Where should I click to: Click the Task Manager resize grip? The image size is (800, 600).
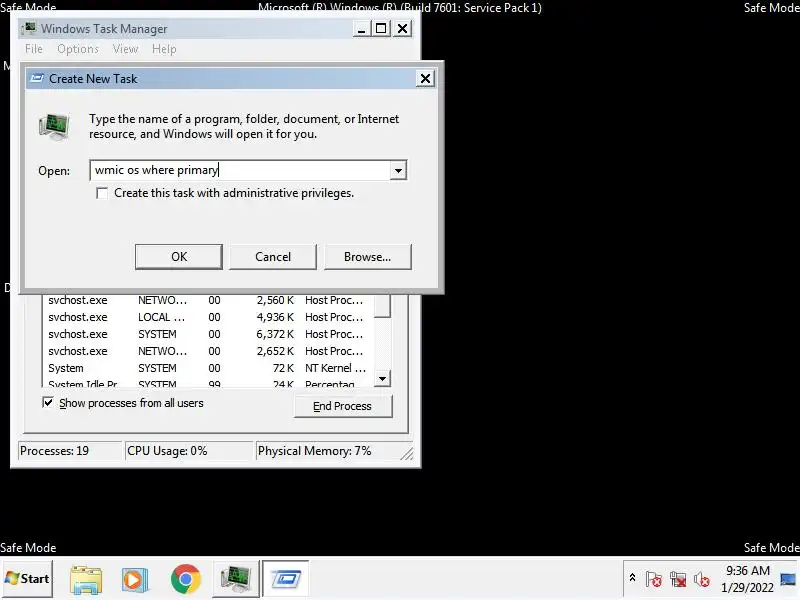click(407, 454)
